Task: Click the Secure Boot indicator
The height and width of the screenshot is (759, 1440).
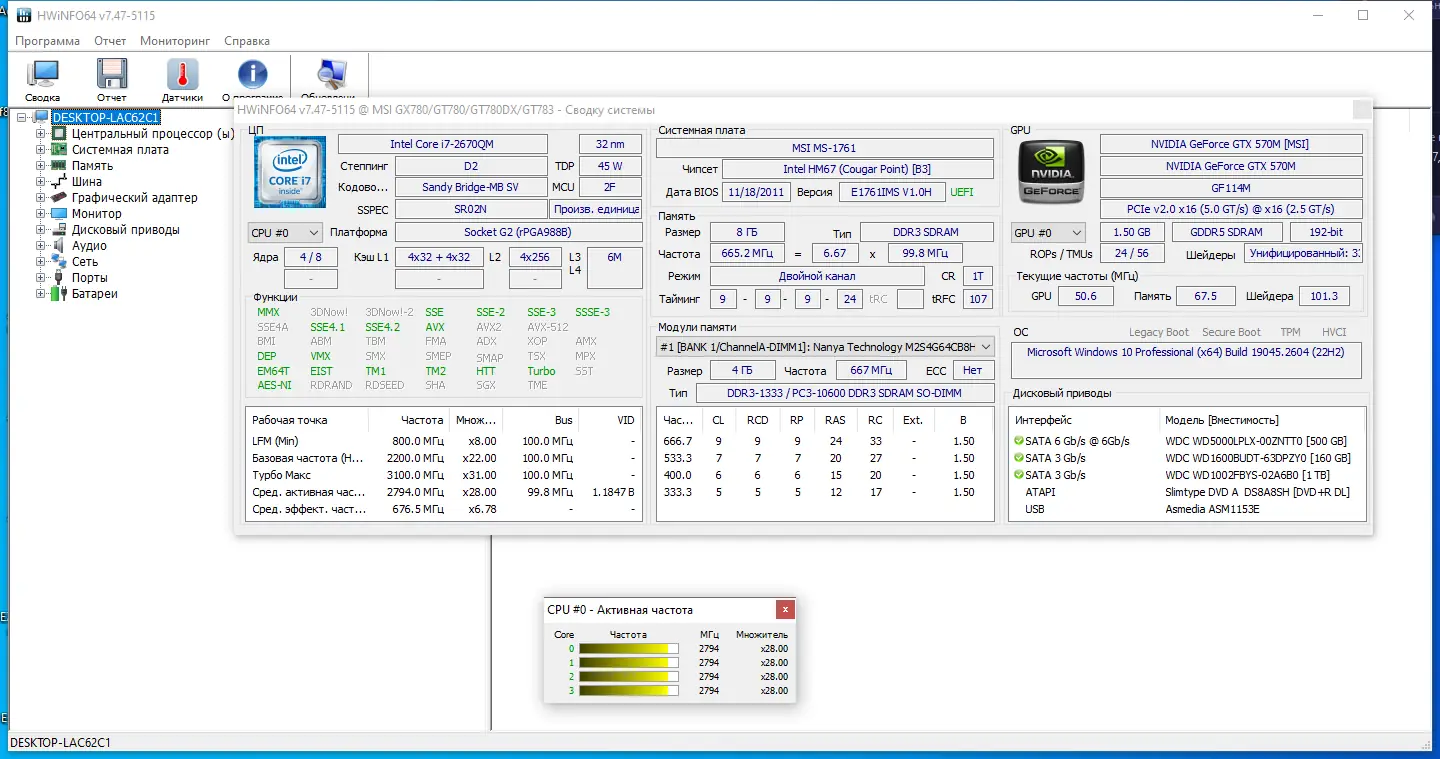Action: tap(1231, 331)
